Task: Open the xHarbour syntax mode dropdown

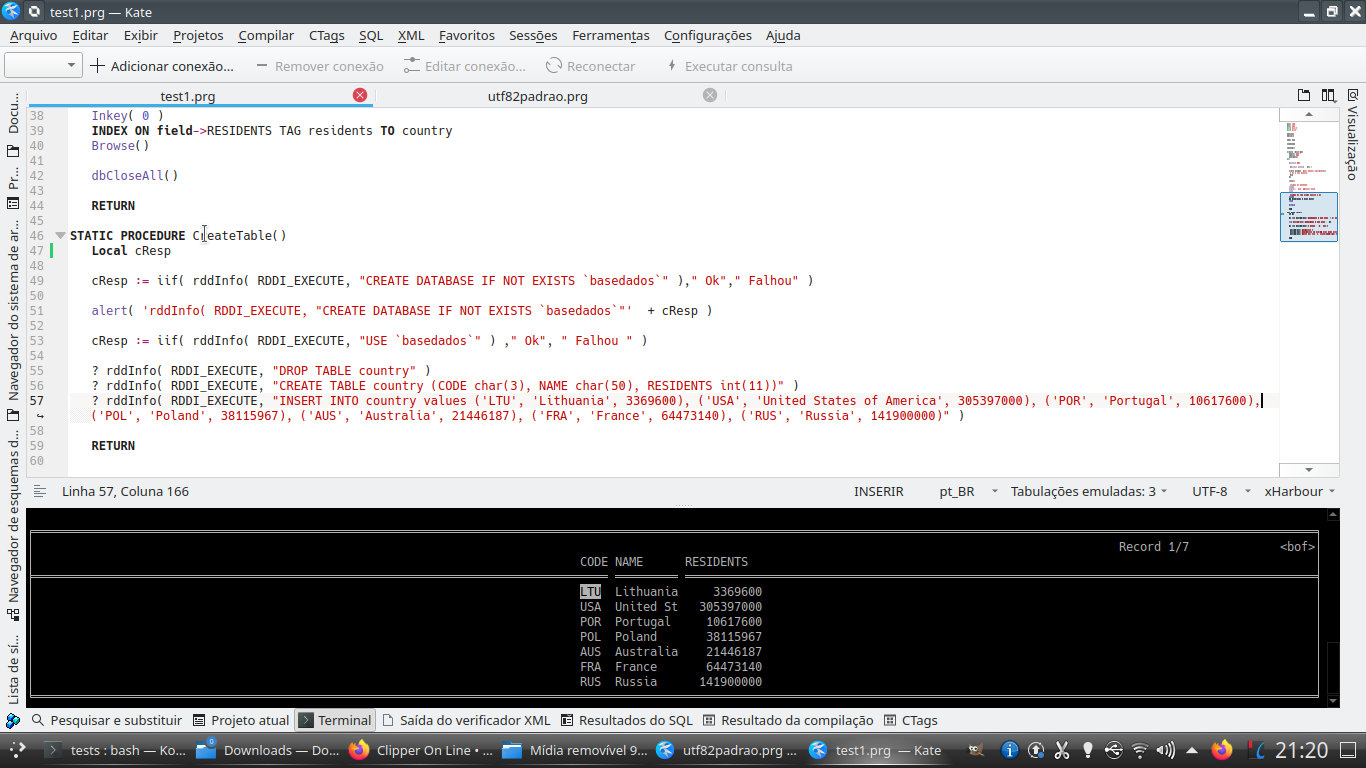Action: pos(1301,491)
